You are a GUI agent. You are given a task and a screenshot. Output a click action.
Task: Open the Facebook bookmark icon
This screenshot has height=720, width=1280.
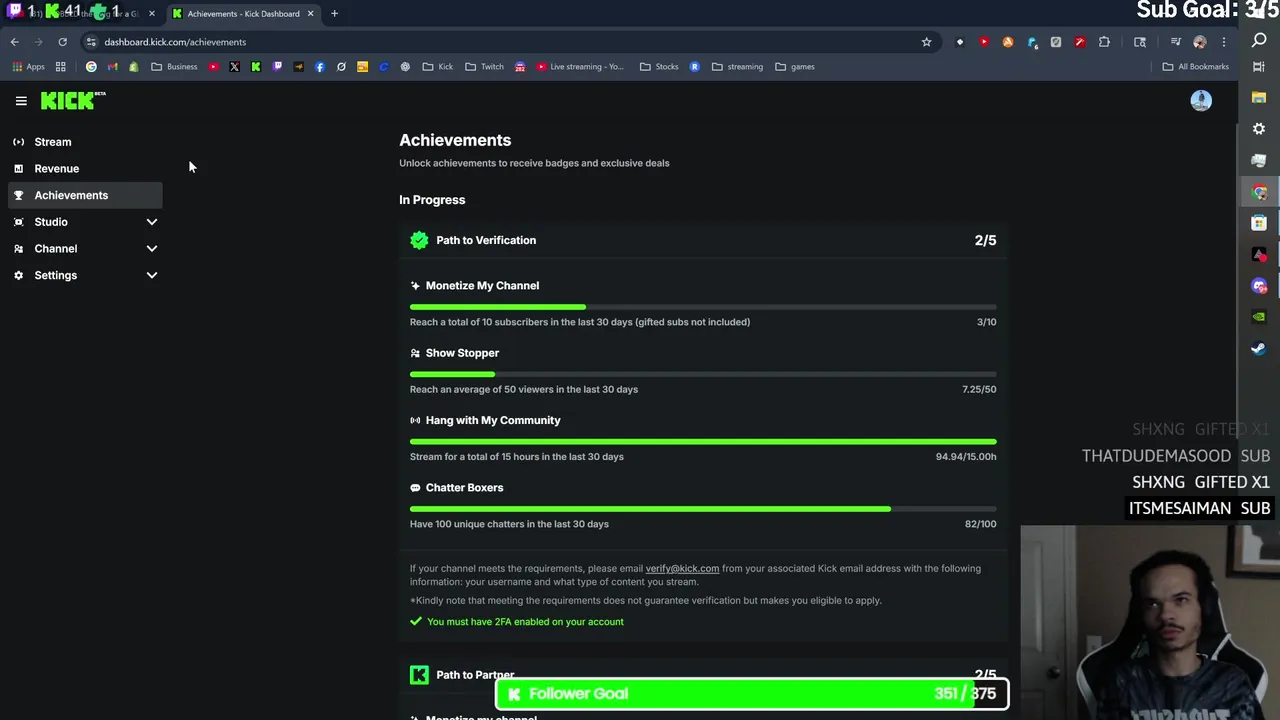(320, 67)
